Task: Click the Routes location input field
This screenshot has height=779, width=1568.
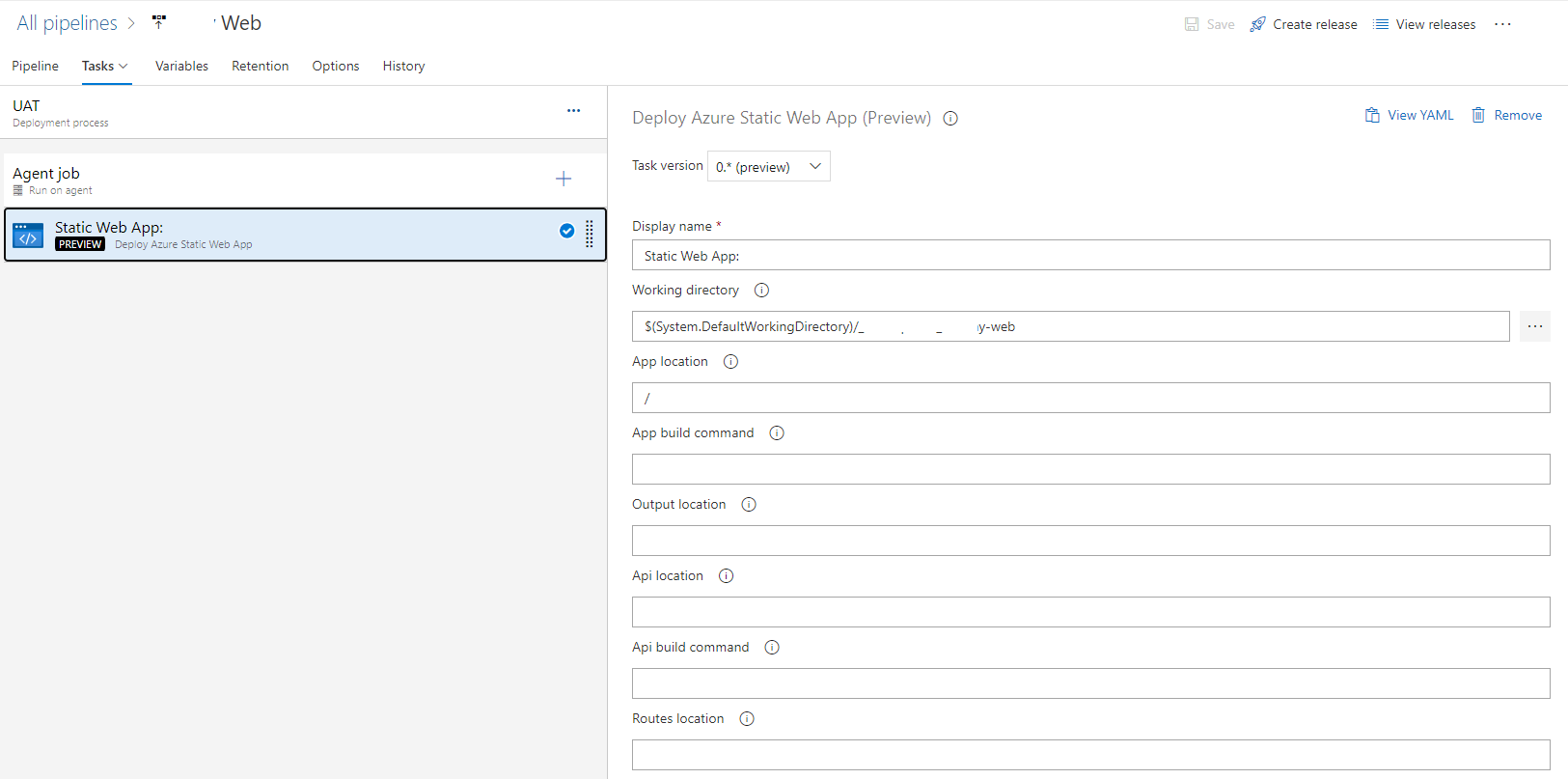Action: click(1091, 755)
